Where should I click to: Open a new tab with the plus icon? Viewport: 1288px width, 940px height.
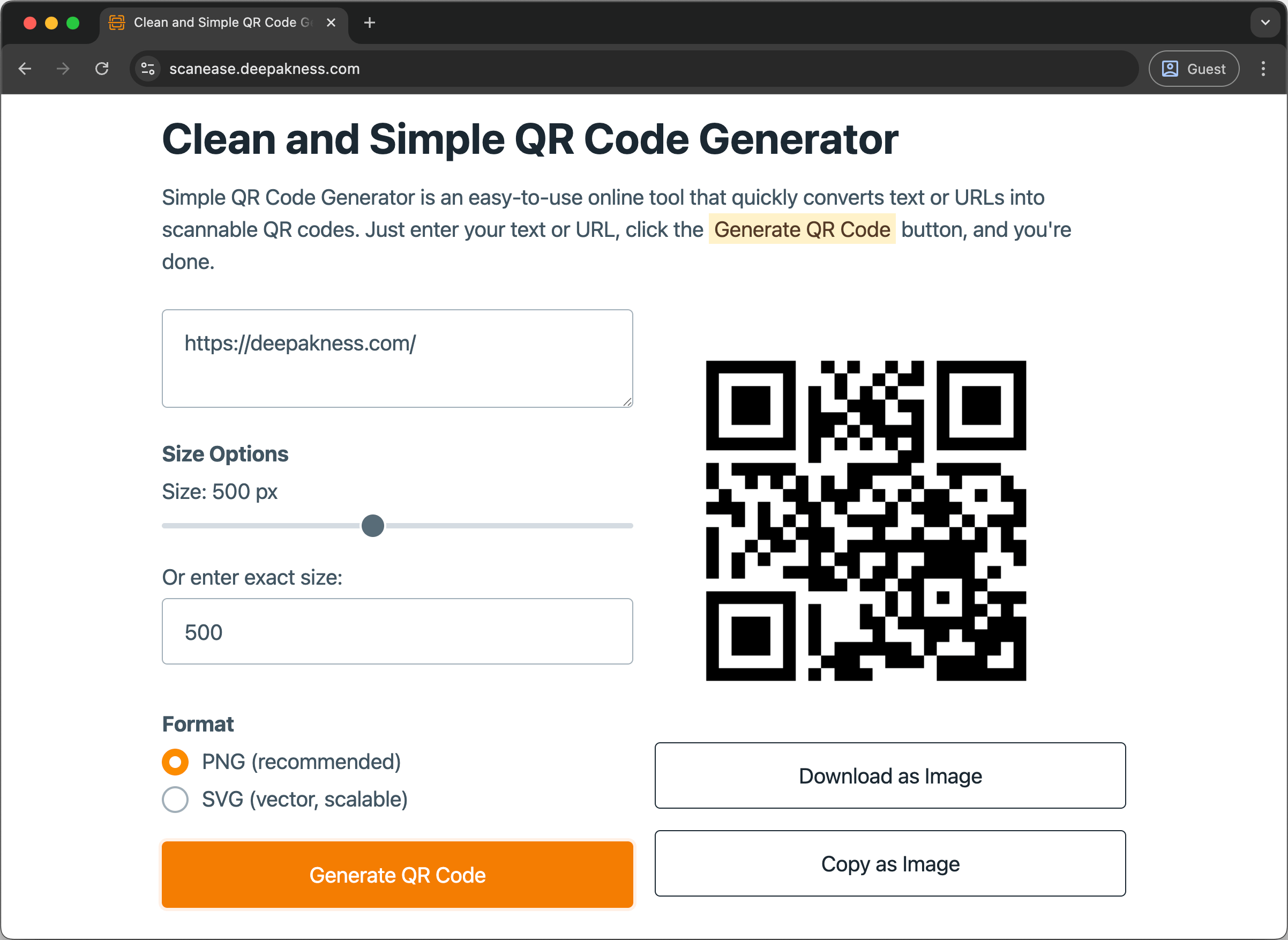click(369, 23)
